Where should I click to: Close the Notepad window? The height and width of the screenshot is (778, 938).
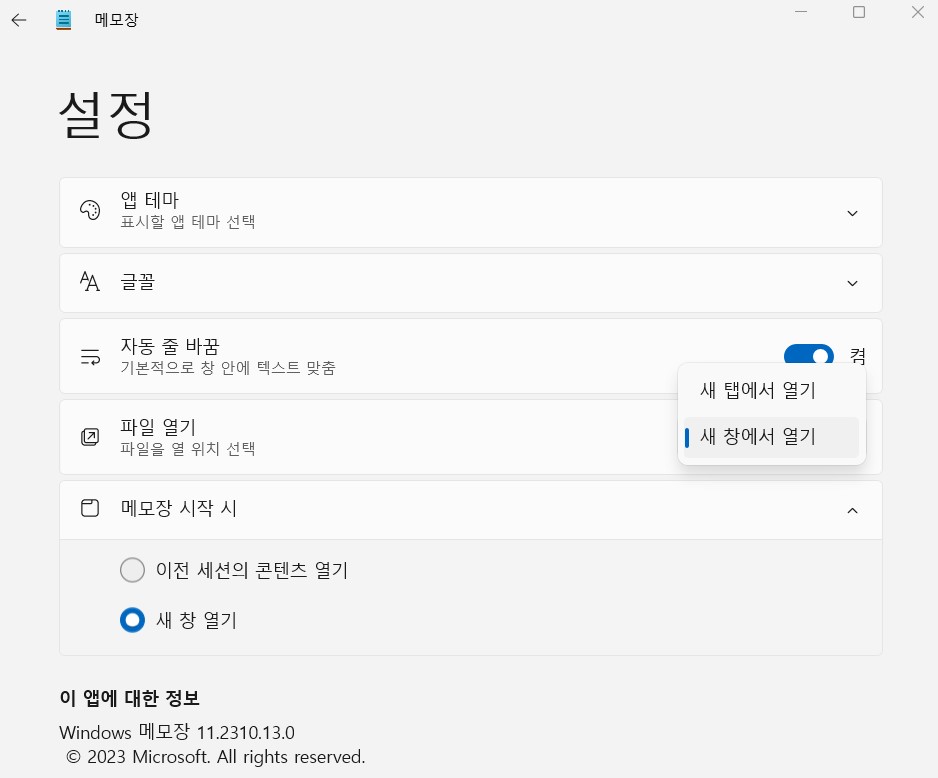point(918,12)
